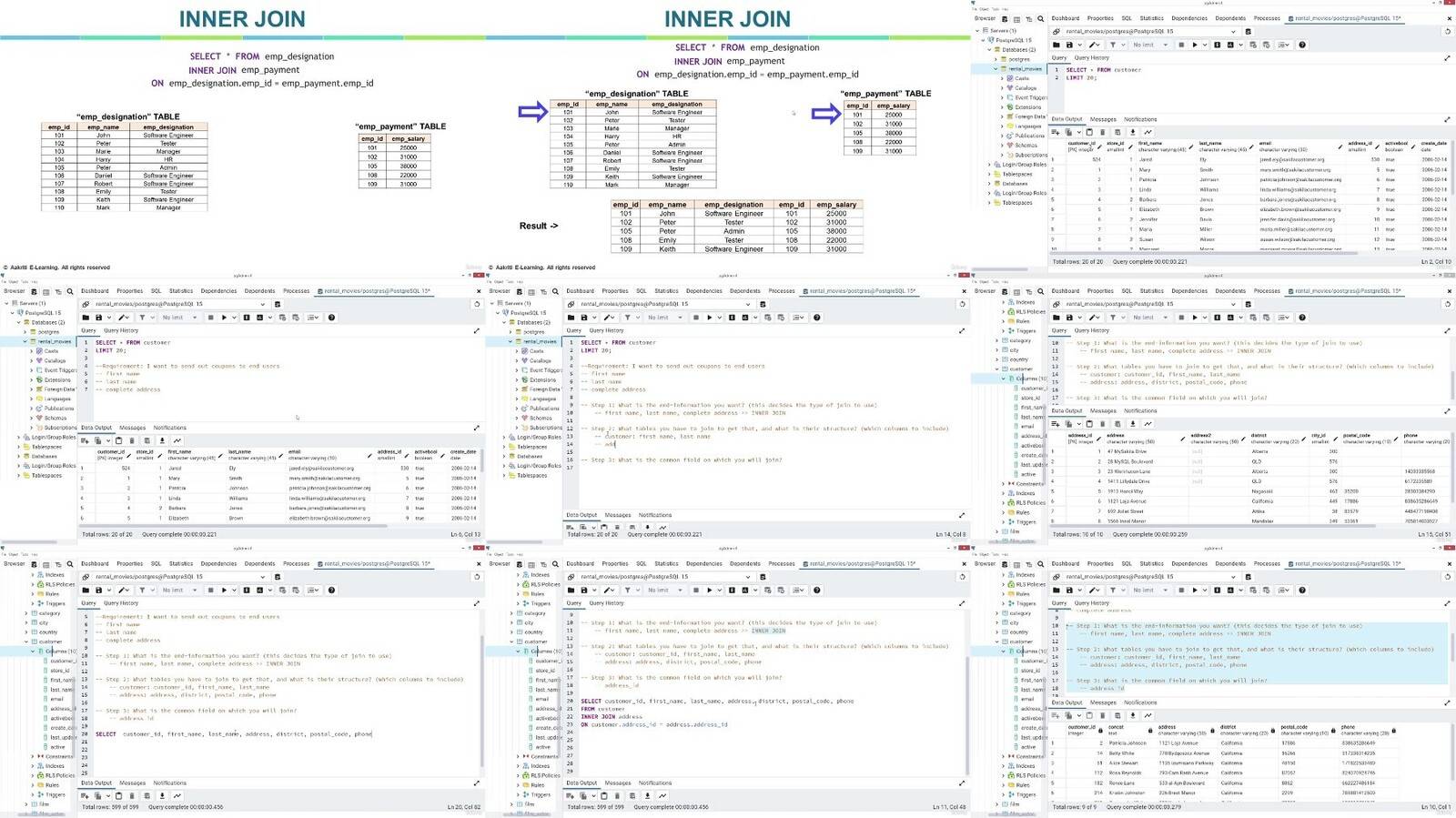The height and width of the screenshot is (818, 1456).
Task: Open Processes tab in Ln 14, Col 8 window
Action: tap(782, 291)
